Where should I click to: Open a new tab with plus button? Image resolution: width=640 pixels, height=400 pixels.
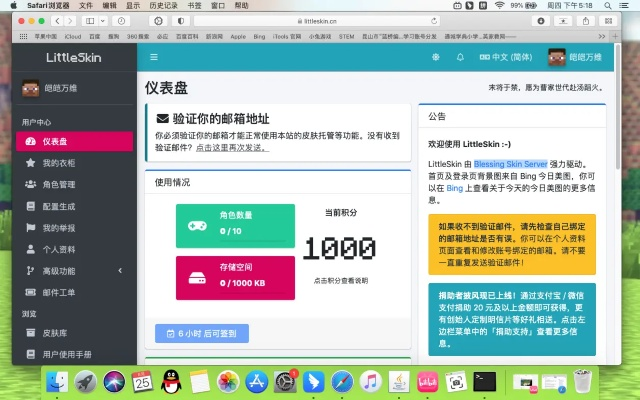click(615, 36)
